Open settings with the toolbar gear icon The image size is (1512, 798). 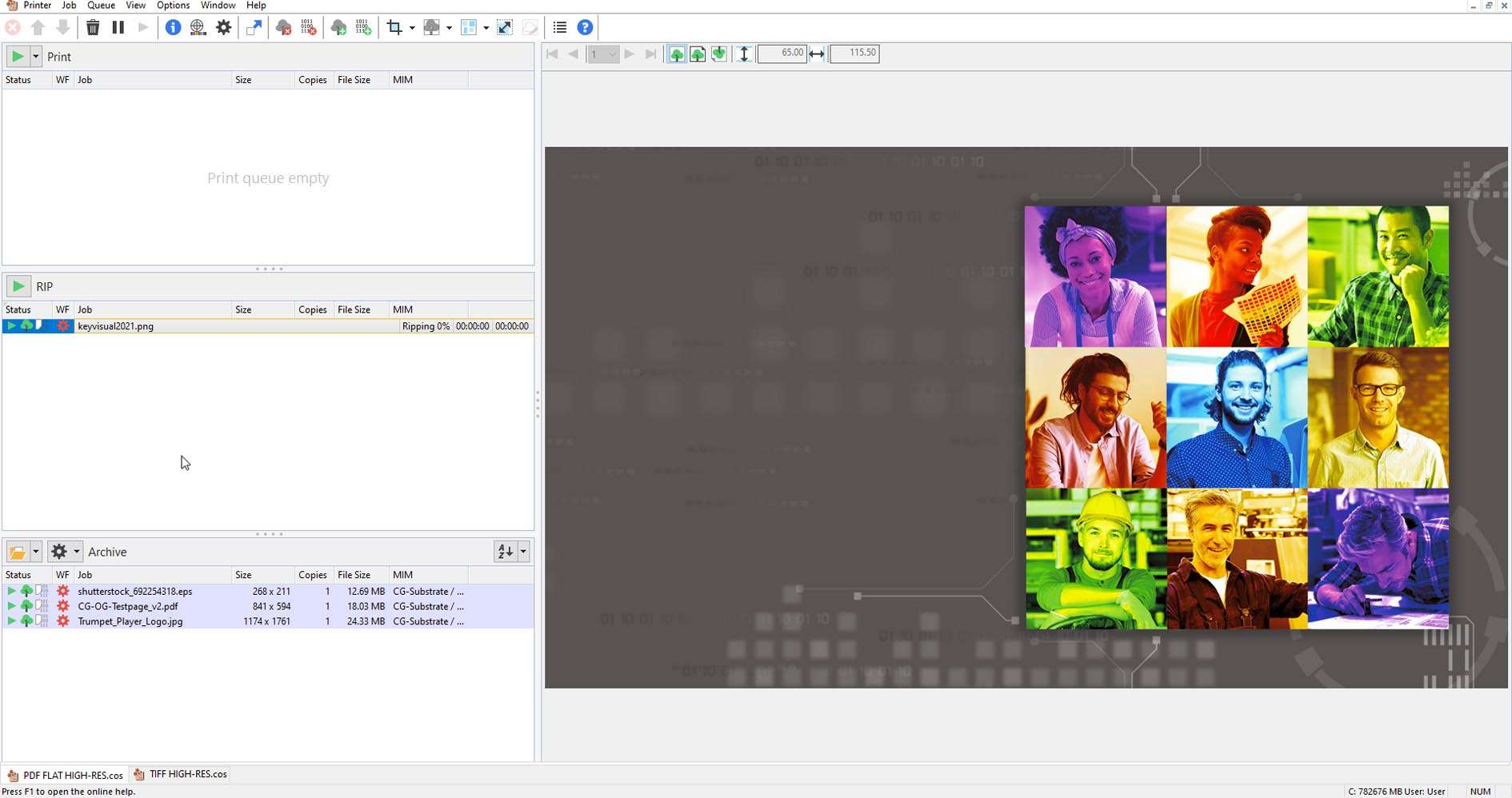[224, 28]
